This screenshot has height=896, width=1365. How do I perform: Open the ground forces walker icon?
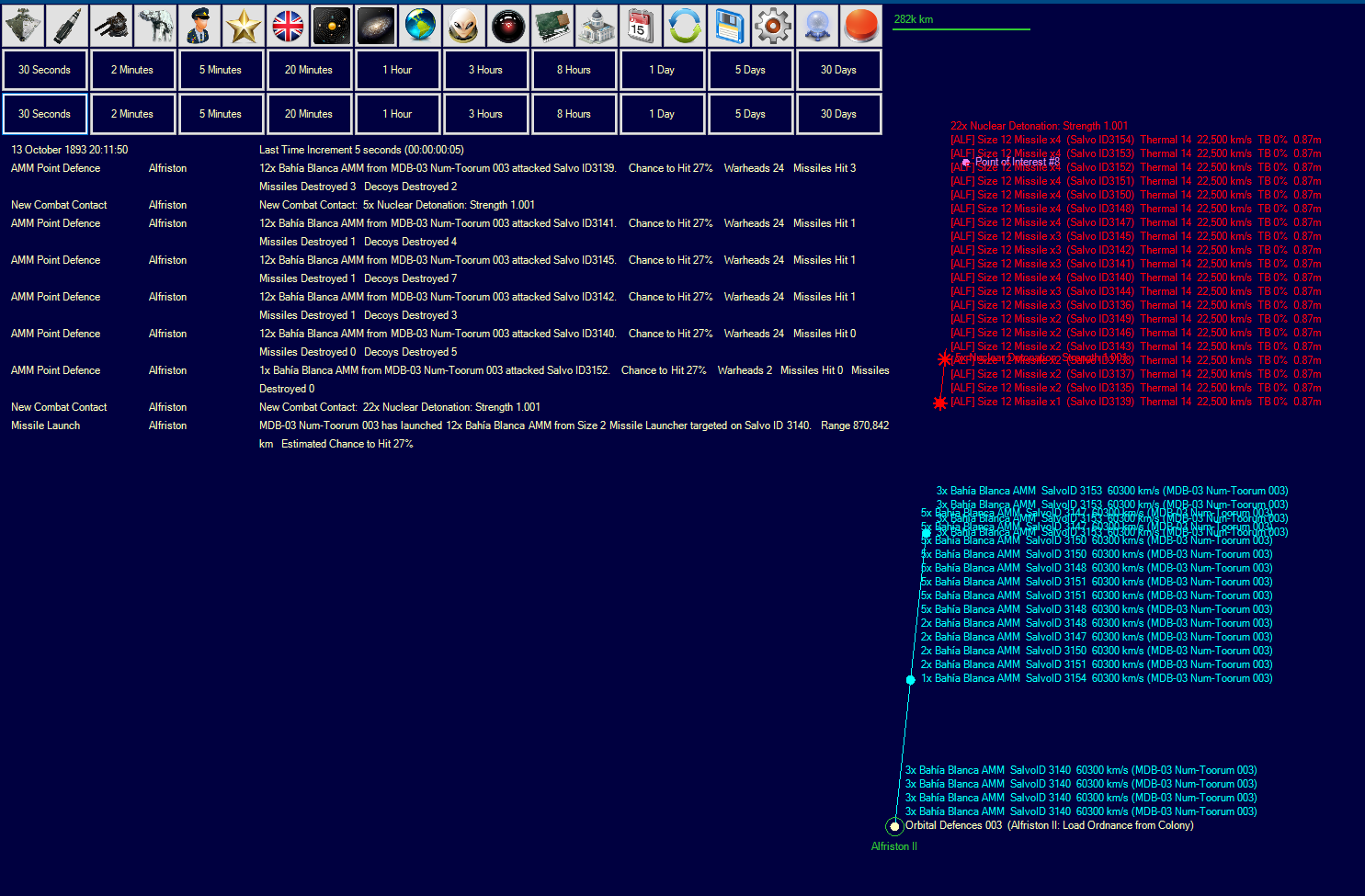[x=155, y=26]
